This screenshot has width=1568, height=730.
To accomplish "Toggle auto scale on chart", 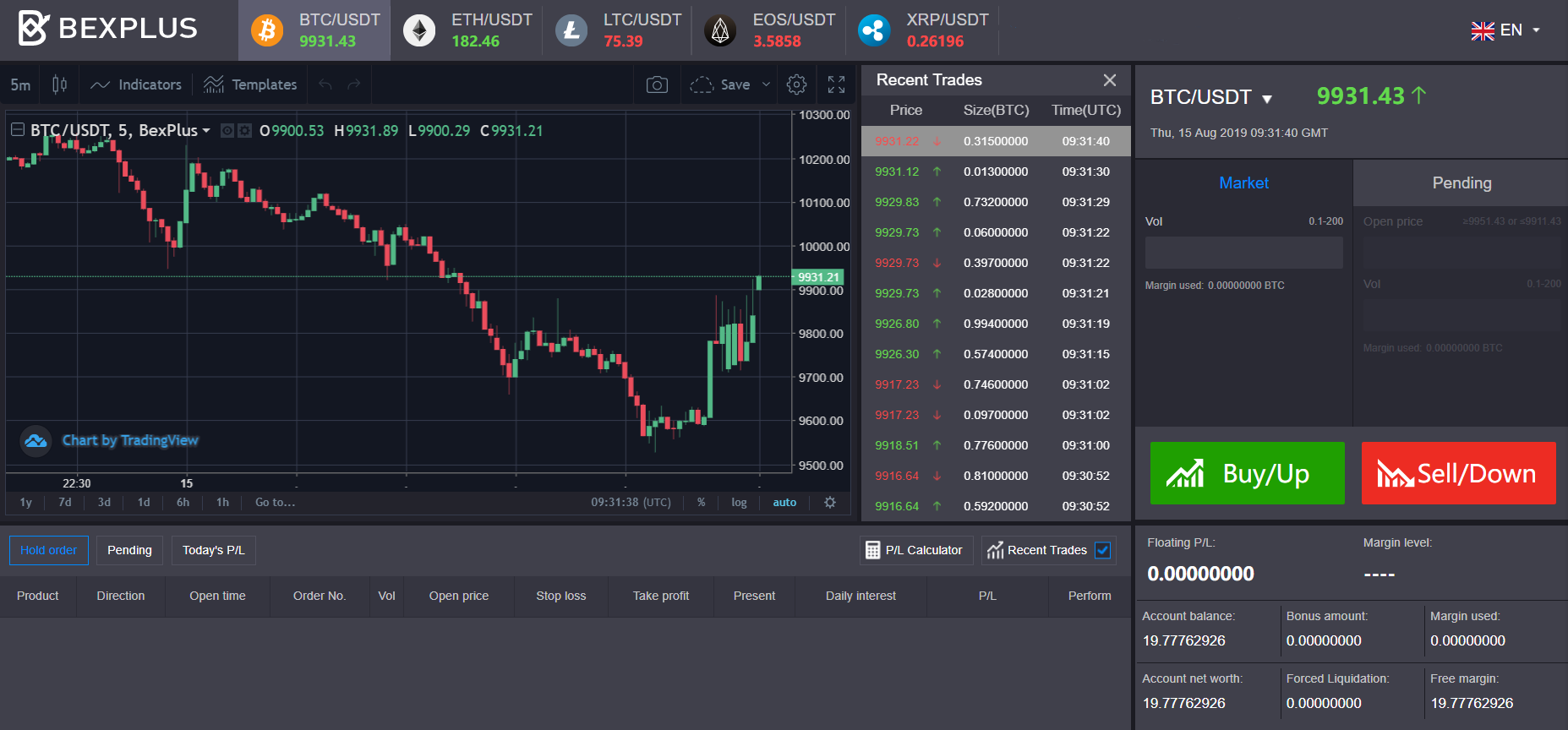I will 784,502.
